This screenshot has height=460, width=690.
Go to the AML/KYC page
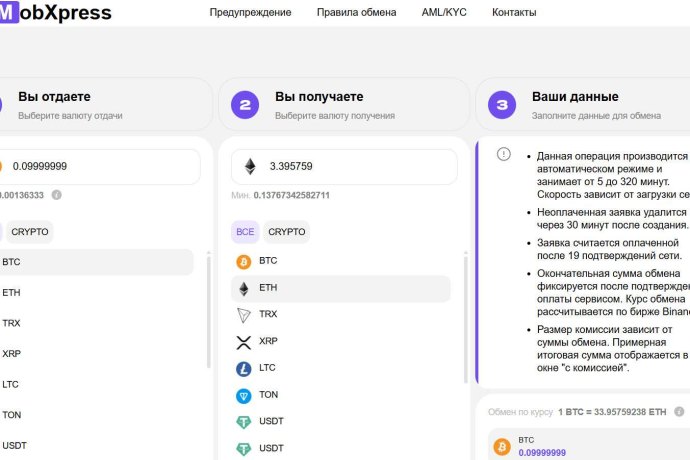tap(444, 12)
